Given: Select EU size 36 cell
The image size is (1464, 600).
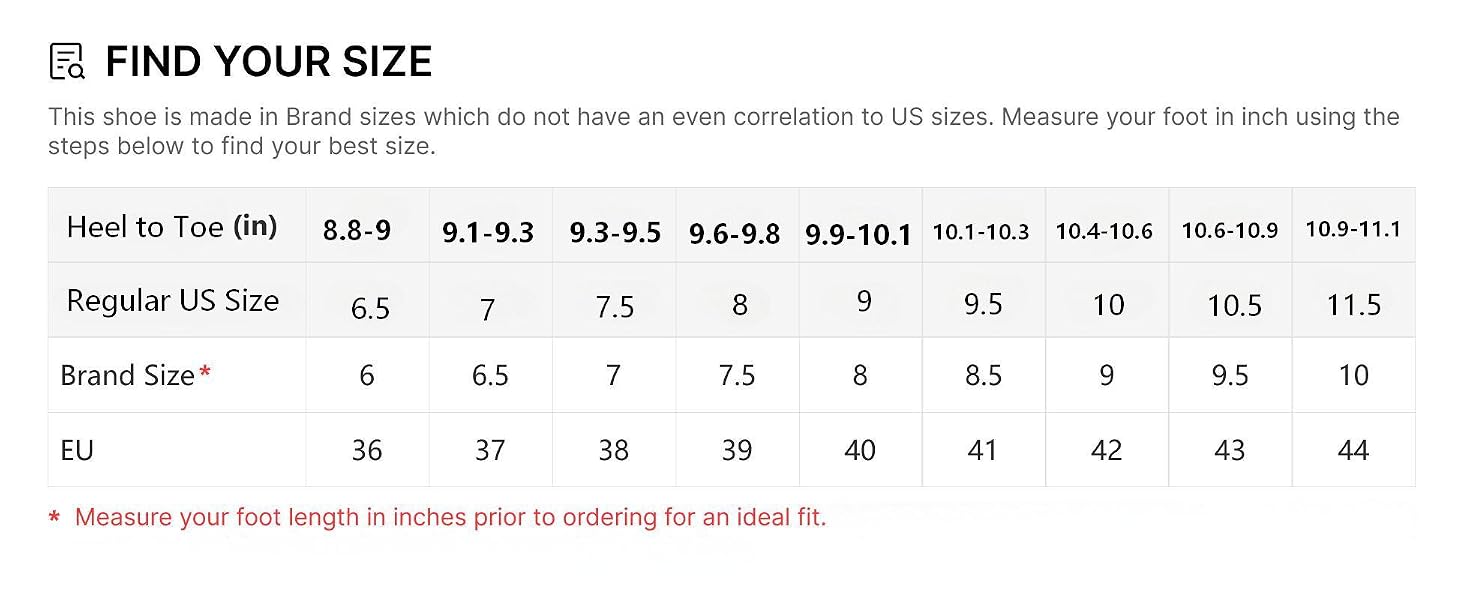Looking at the screenshot, I should click(367, 451).
